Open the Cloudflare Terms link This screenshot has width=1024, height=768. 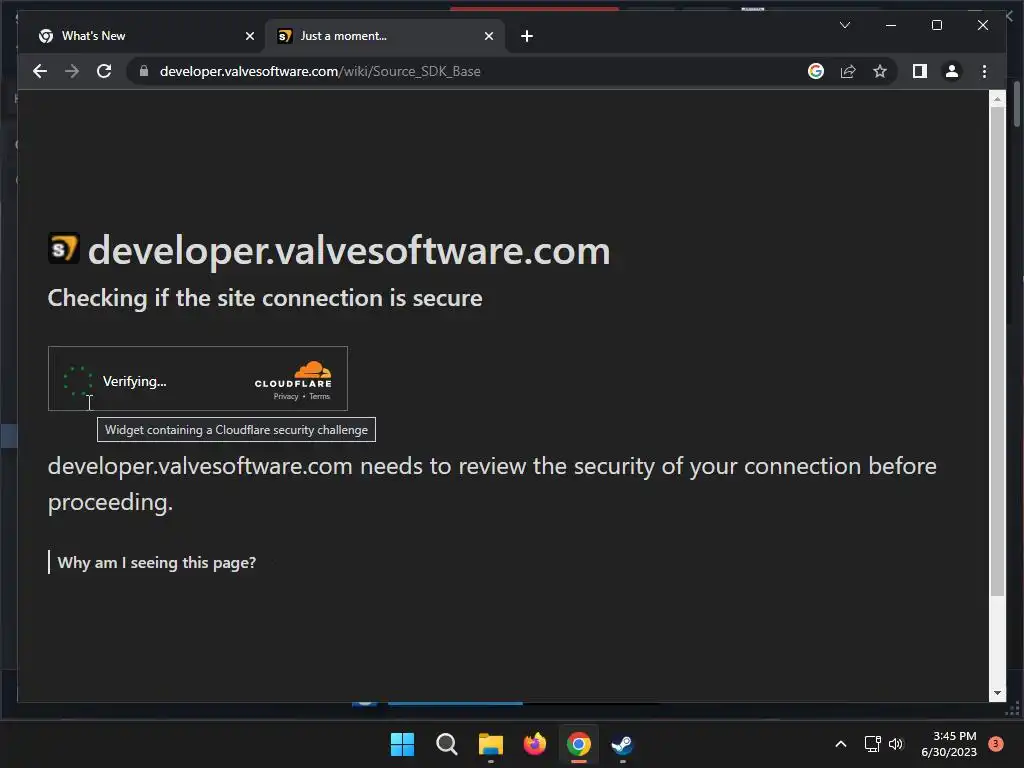tap(319, 396)
